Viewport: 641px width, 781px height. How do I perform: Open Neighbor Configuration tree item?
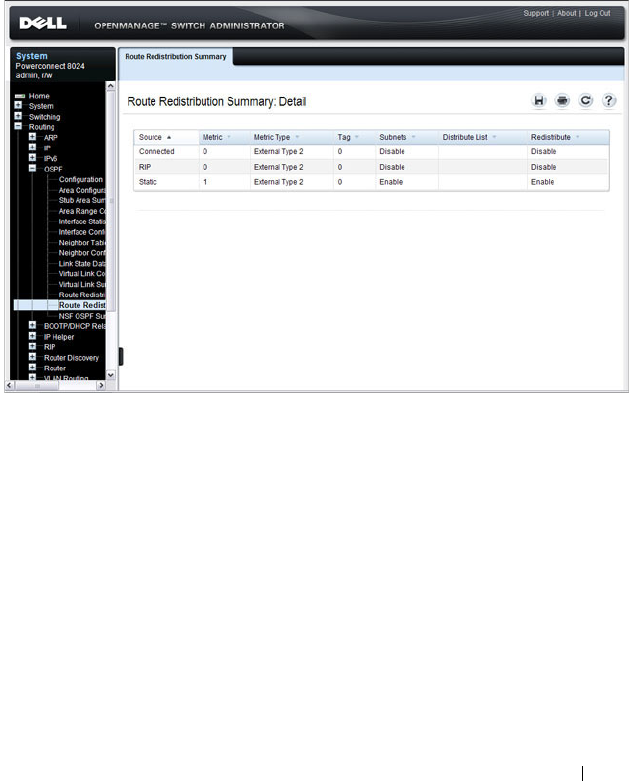click(x=82, y=253)
